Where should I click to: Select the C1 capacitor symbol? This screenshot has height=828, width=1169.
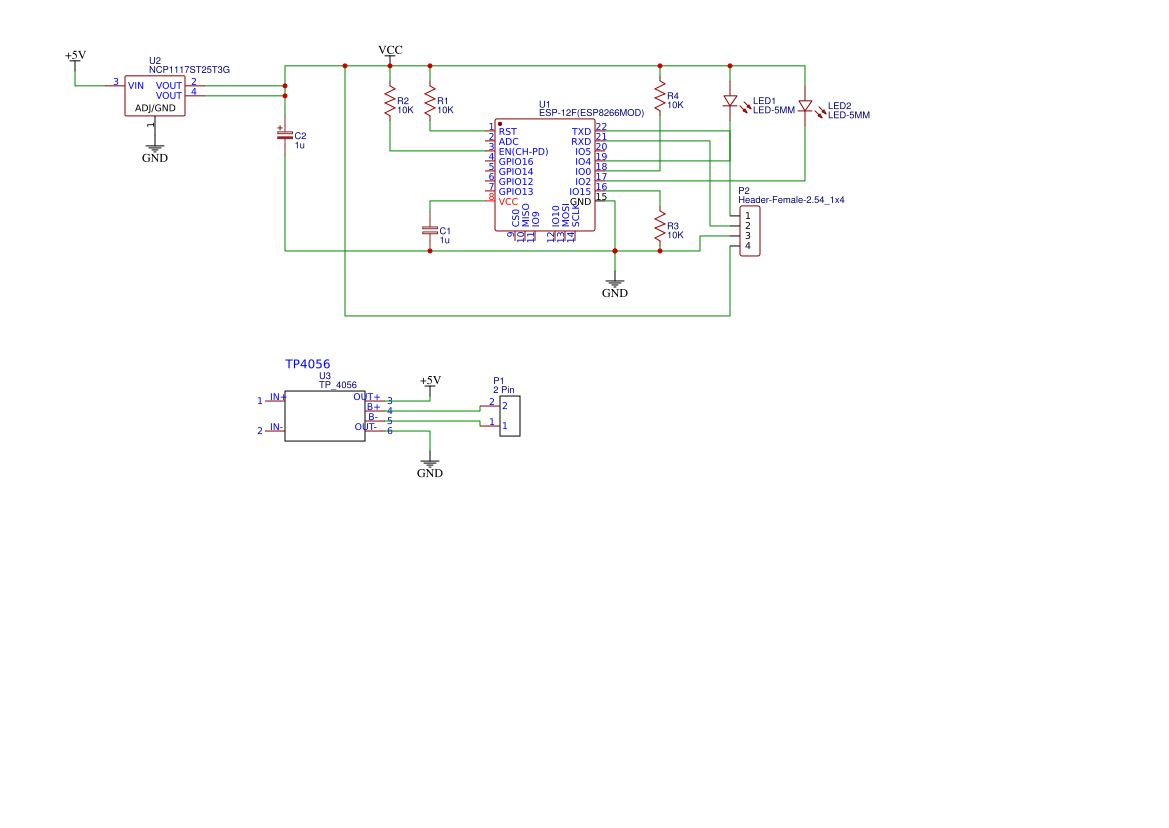click(429, 231)
